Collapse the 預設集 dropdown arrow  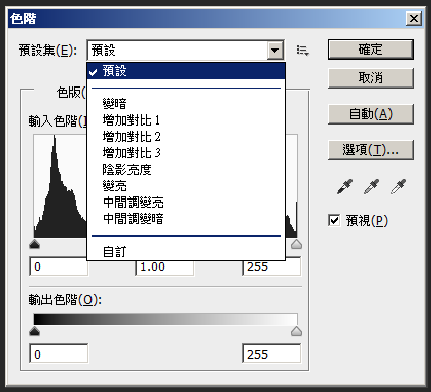(275, 50)
